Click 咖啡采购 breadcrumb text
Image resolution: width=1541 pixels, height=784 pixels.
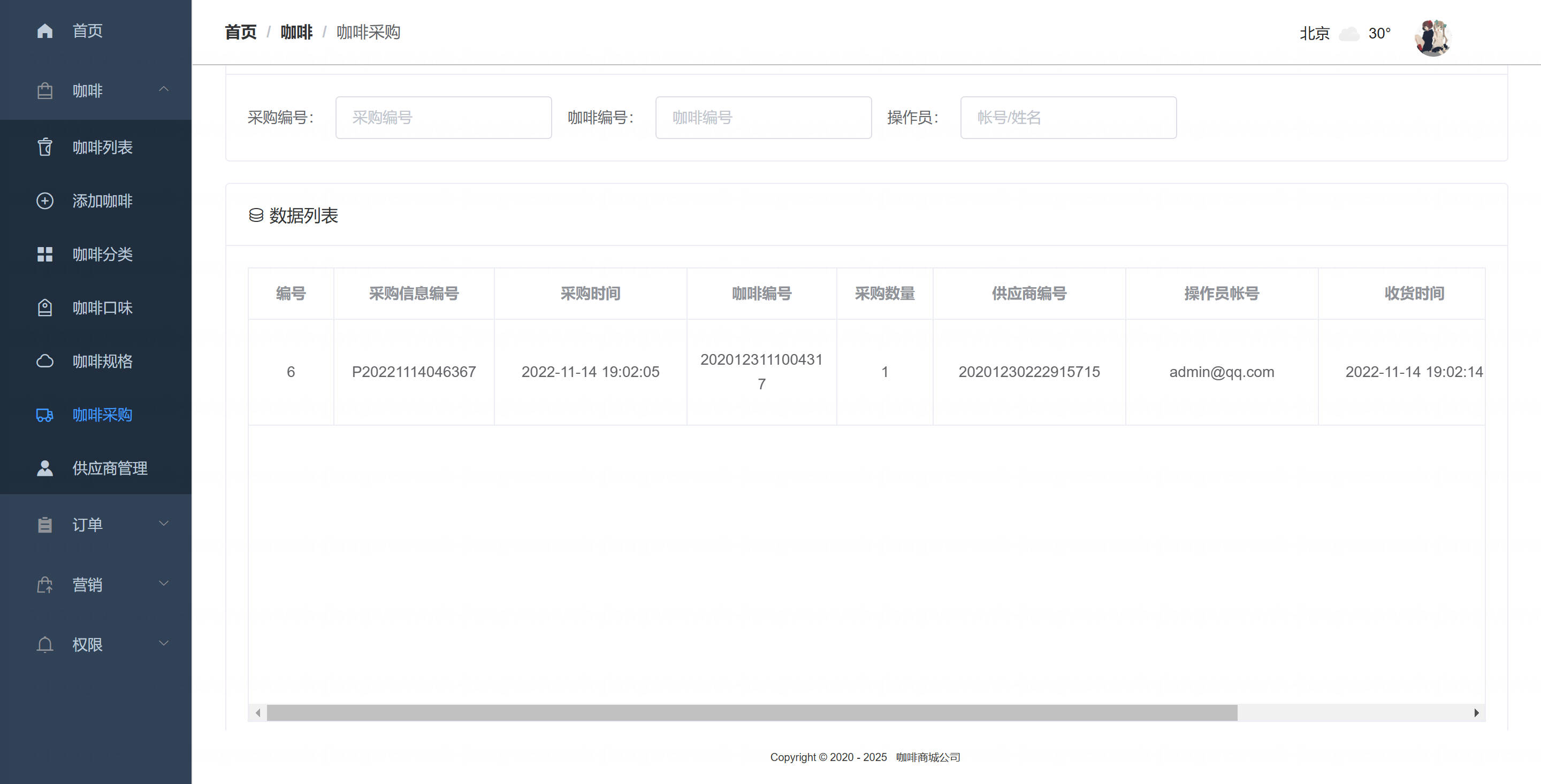coord(369,32)
